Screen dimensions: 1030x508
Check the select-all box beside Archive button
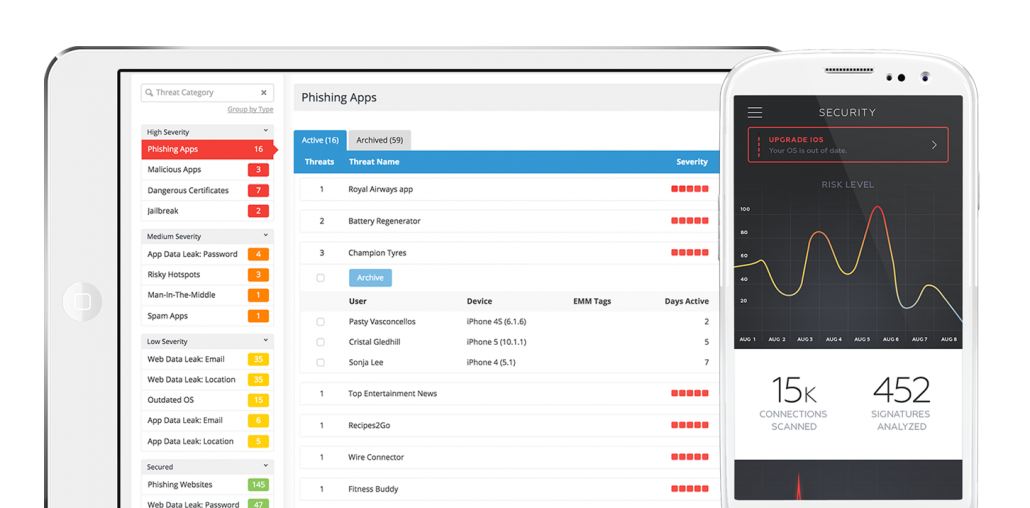point(321,278)
